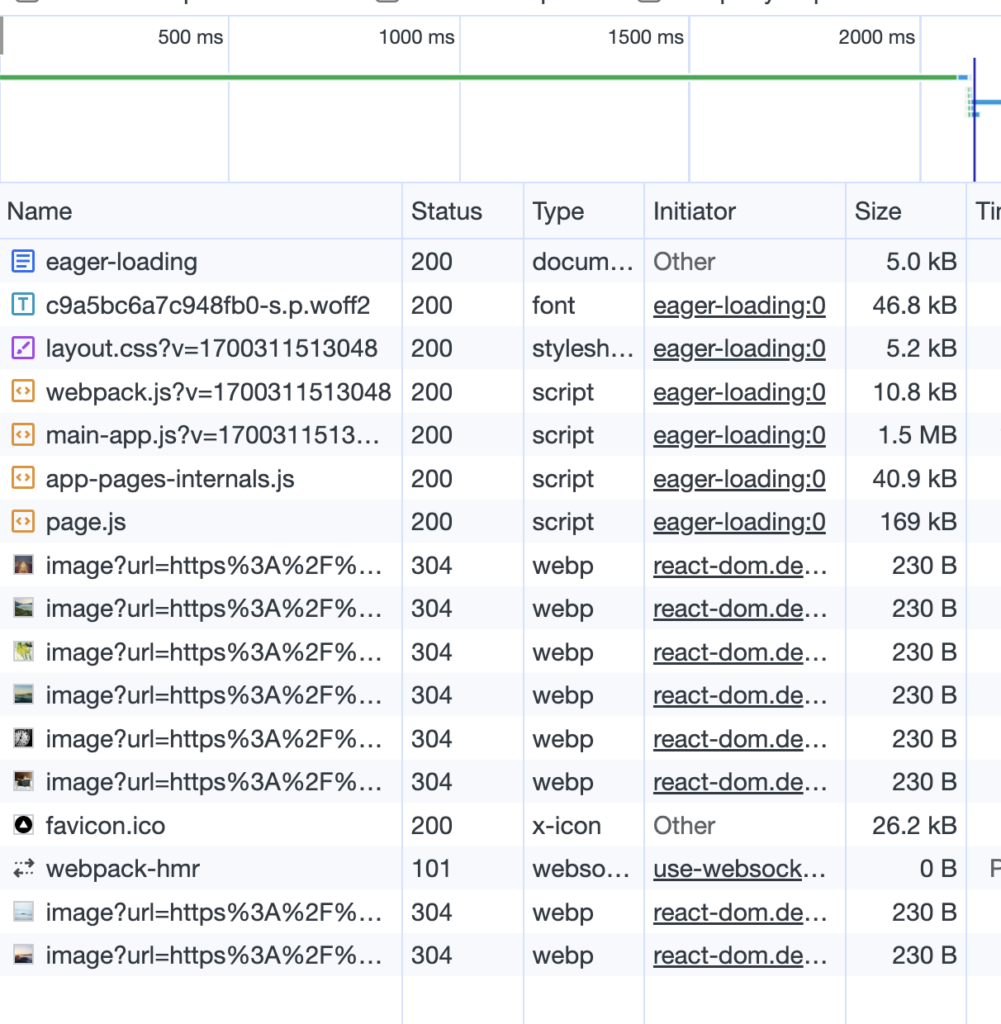Click the websocket arrows icon beside webpack-hmr
This screenshot has height=1024, width=1001.
(24, 869)
